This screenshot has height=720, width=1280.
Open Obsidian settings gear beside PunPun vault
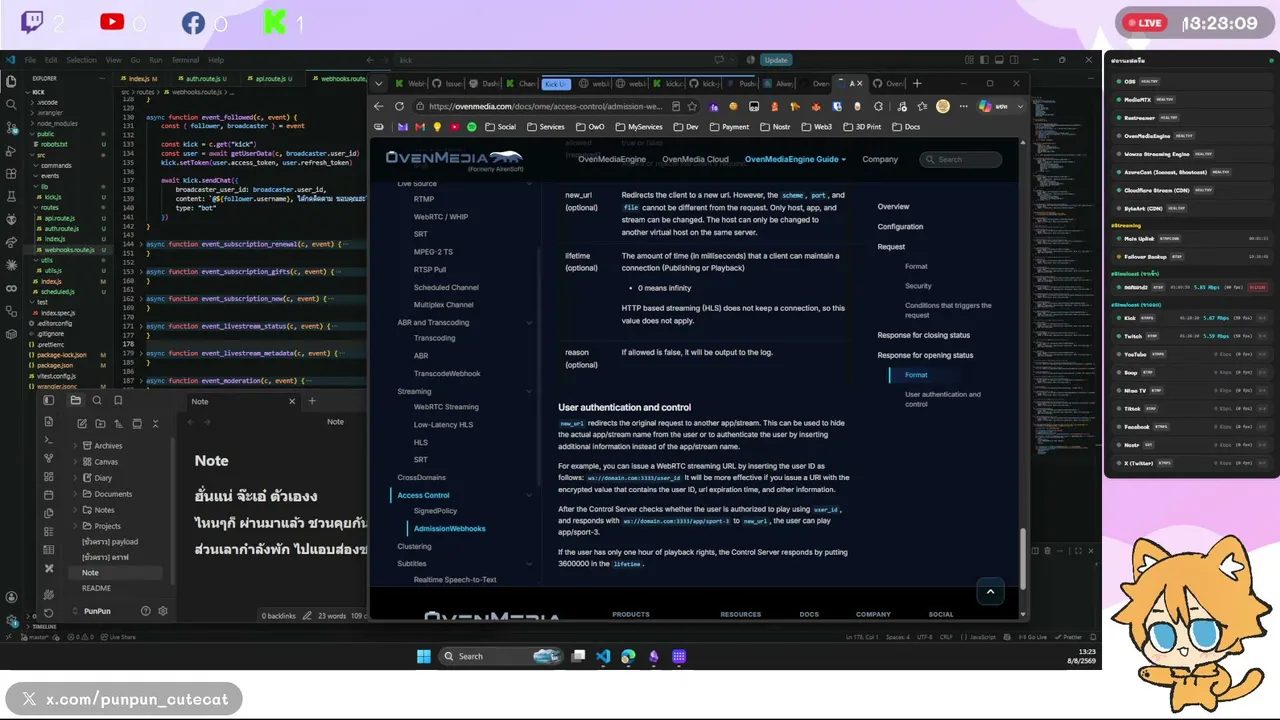pos(163,611)
